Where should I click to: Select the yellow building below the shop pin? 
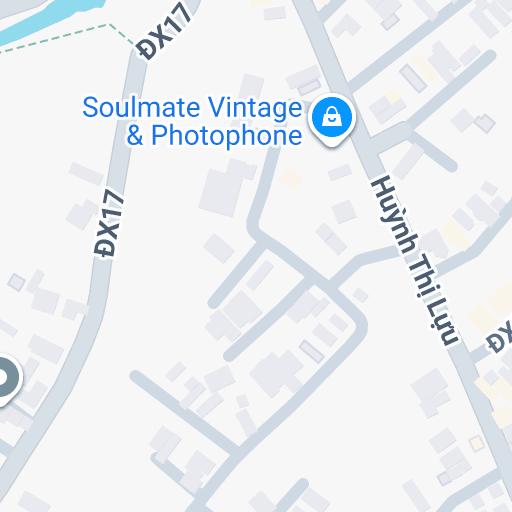pos(291,179)
